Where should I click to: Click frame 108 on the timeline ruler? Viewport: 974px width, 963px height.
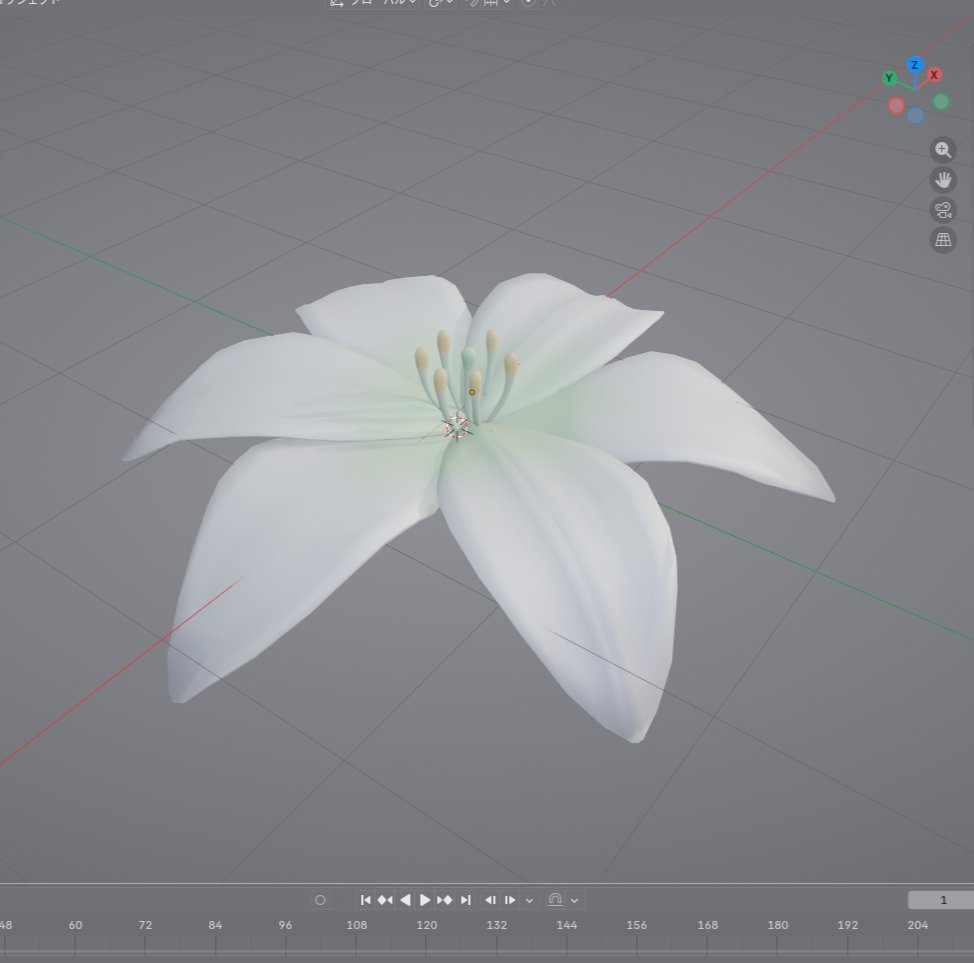pos(357,925)
